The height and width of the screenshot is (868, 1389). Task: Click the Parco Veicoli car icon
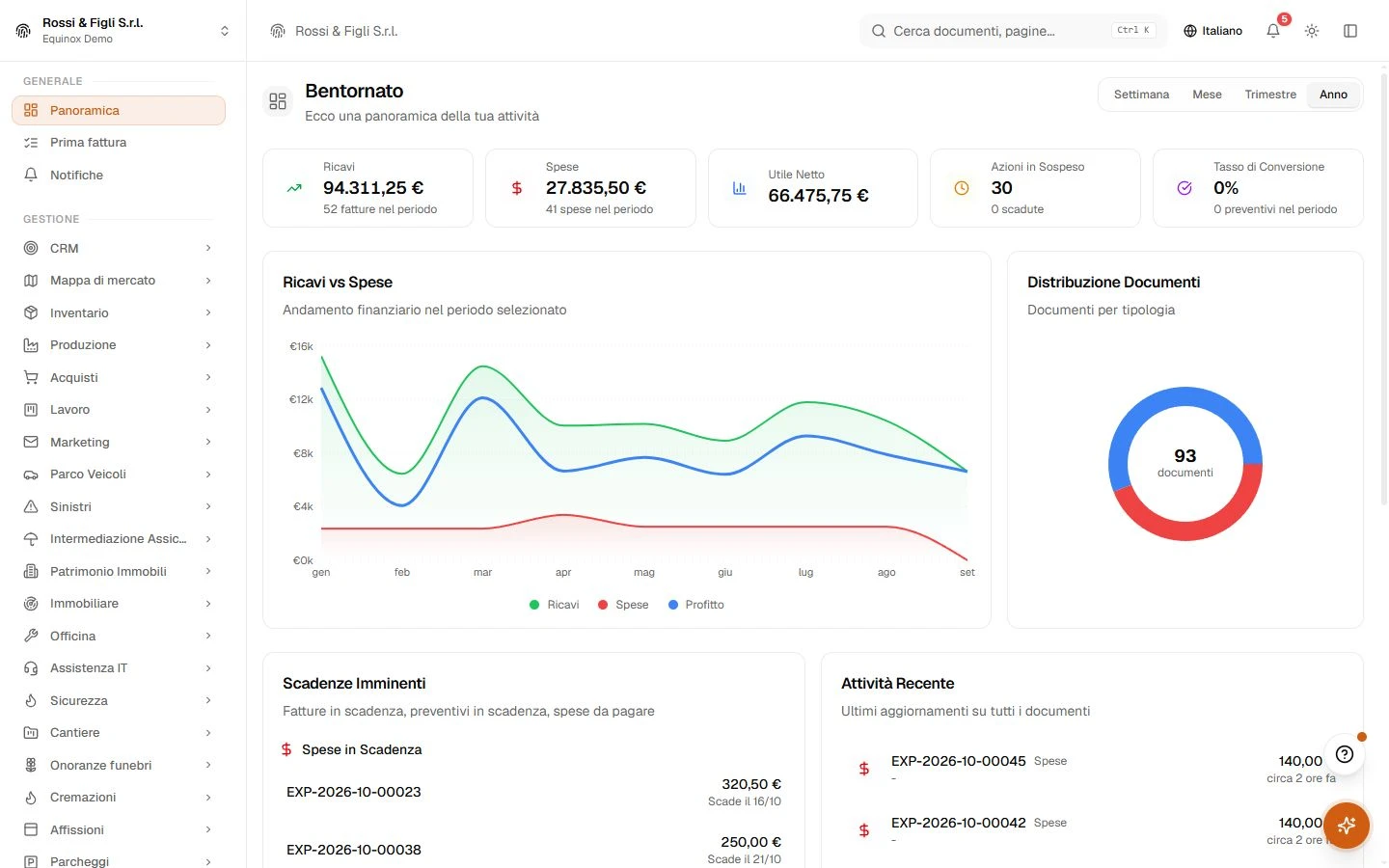(31, 475)
